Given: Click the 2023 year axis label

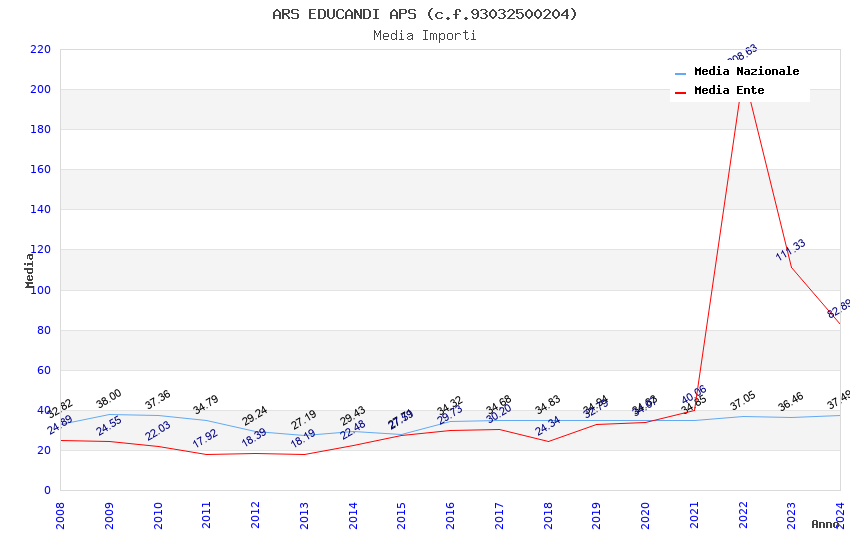Looking at the screenshot, I should point(791,515).
